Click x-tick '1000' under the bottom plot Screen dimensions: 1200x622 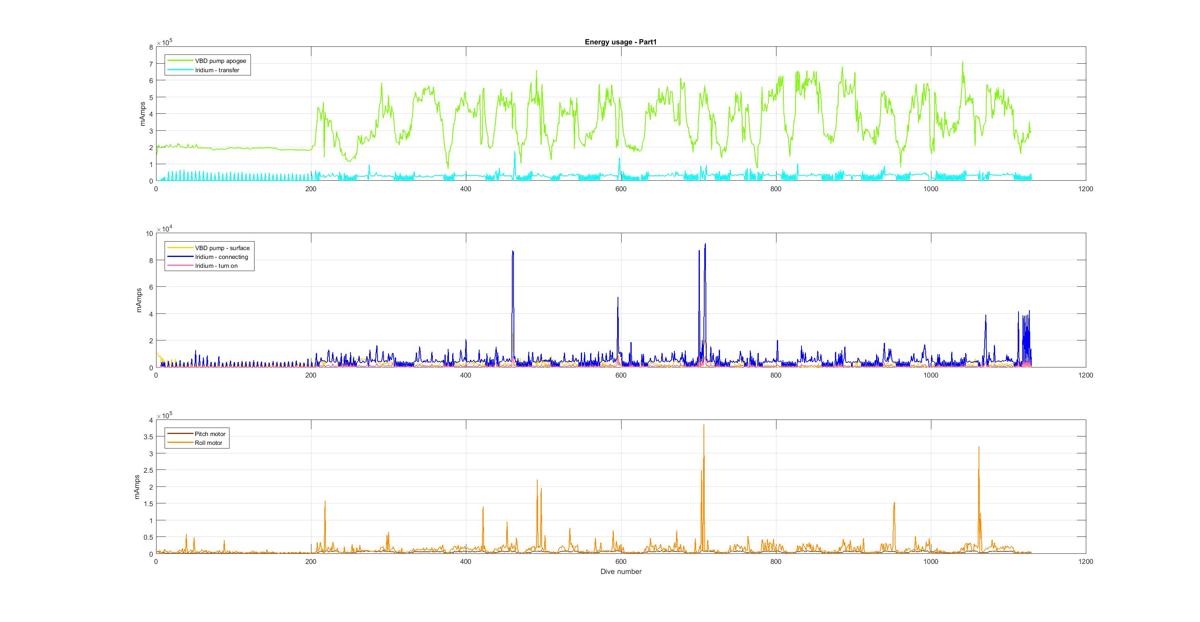click(931, 561)
